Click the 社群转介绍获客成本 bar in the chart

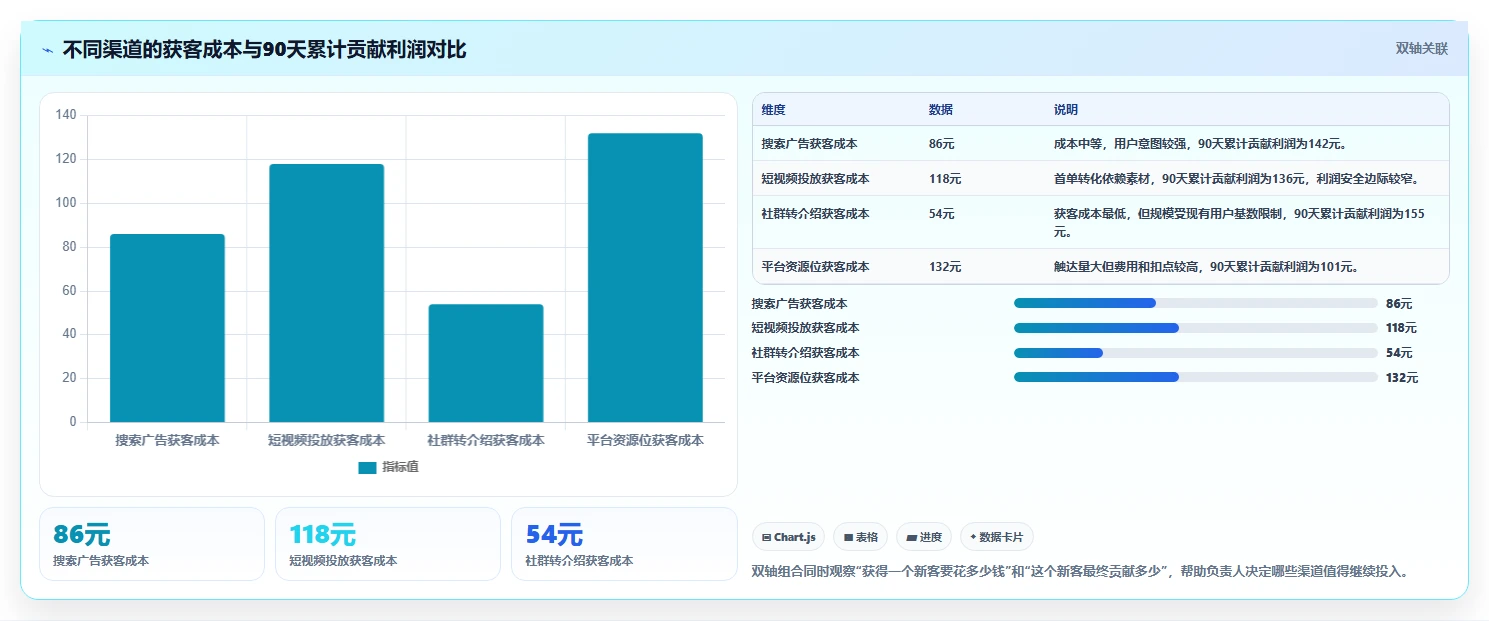point(486,363)
